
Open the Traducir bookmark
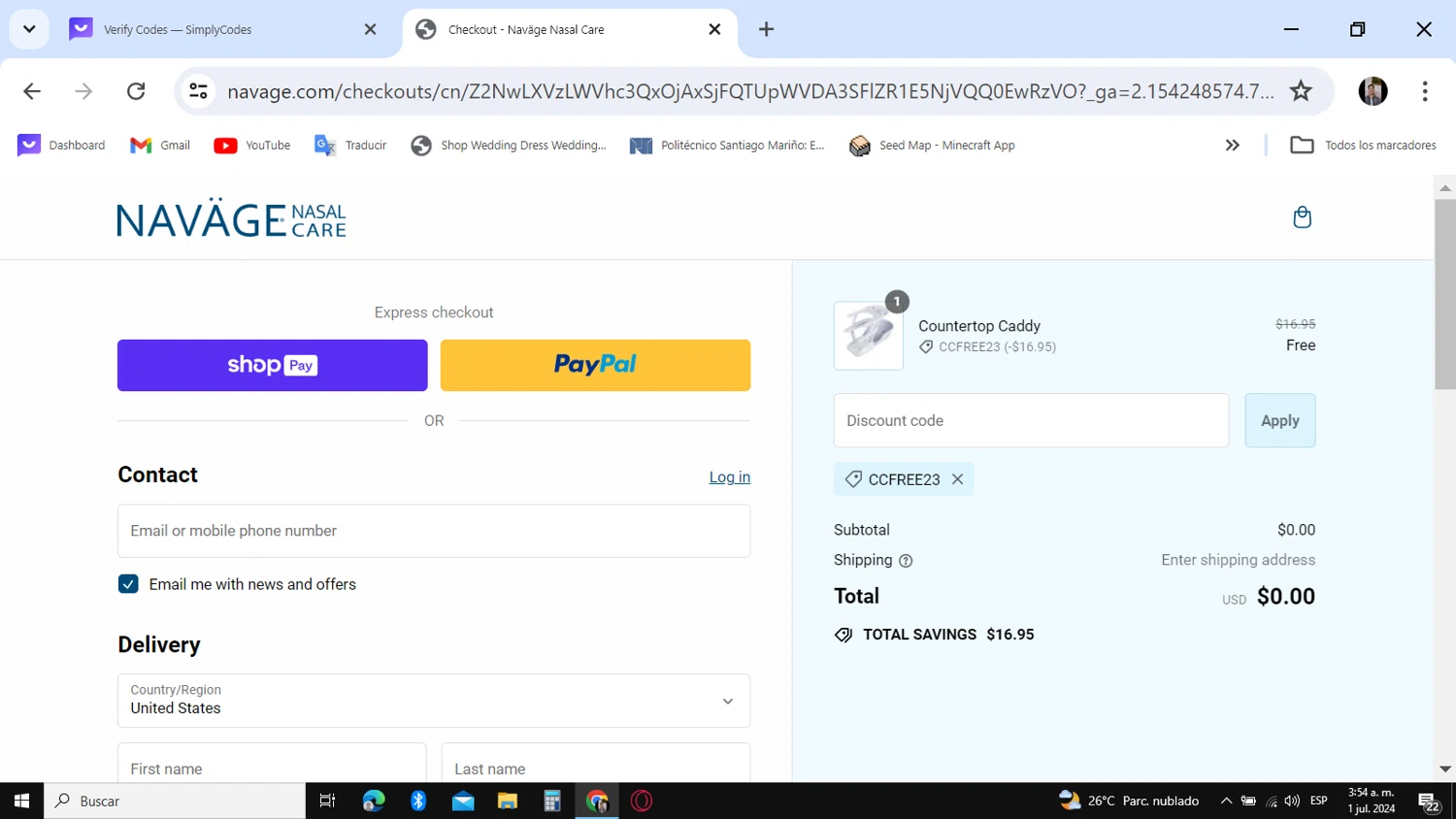coord(350,146)
